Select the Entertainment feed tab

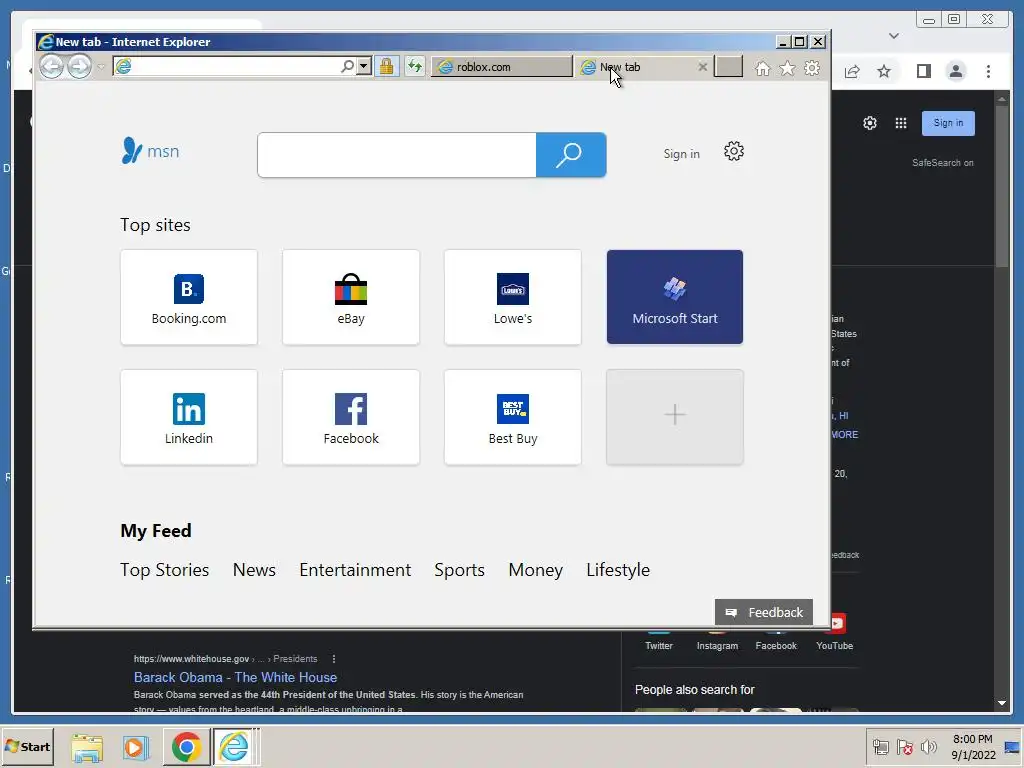point(355,570)
